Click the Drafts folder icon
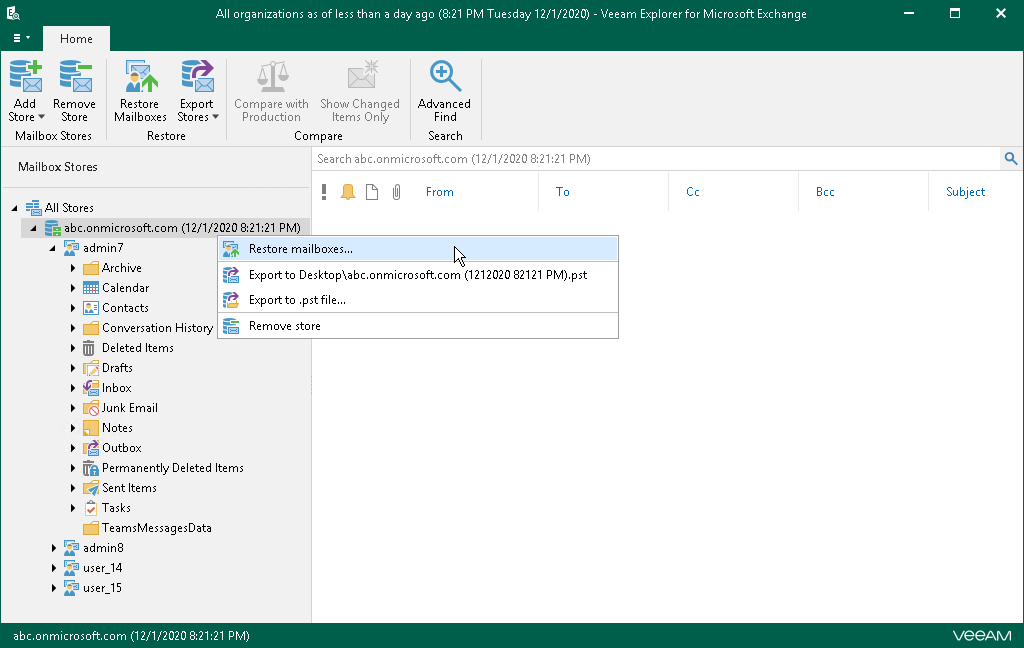Image resolution: width=1024 pixels, height=648 pixels. click(x=91, y=368)
